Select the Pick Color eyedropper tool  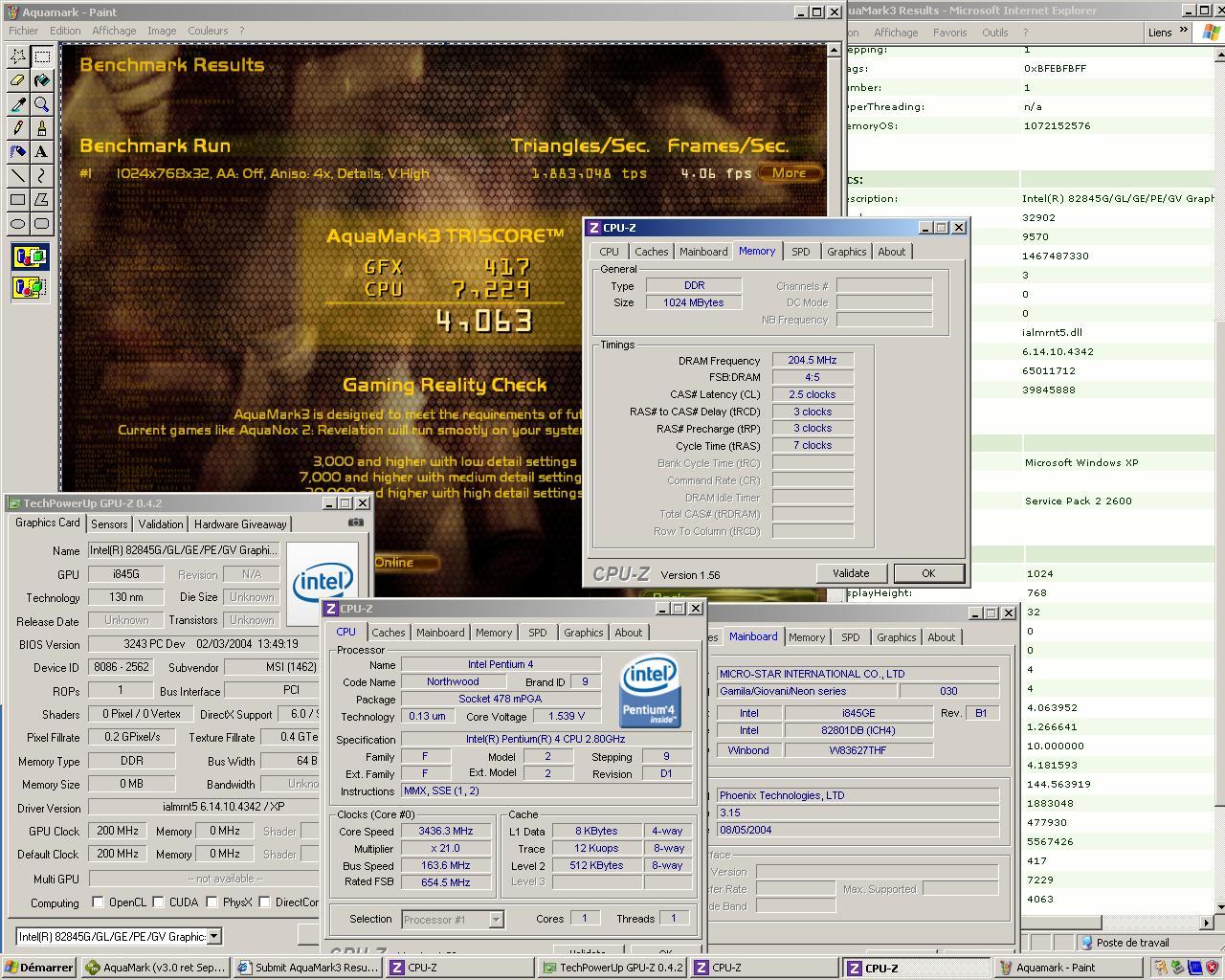[17, 104]
